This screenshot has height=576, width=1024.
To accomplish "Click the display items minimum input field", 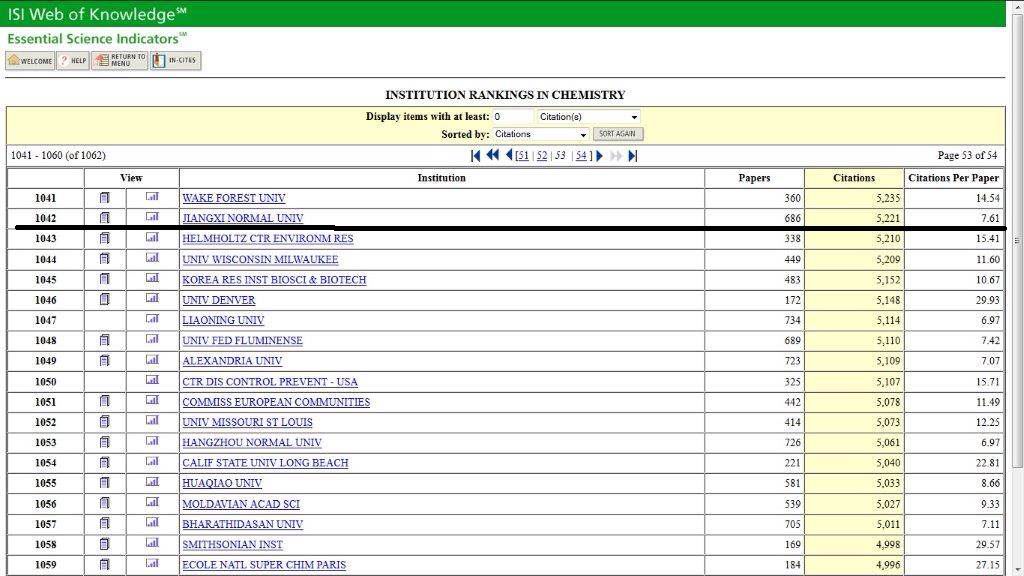I will click(x=512, y=117).
